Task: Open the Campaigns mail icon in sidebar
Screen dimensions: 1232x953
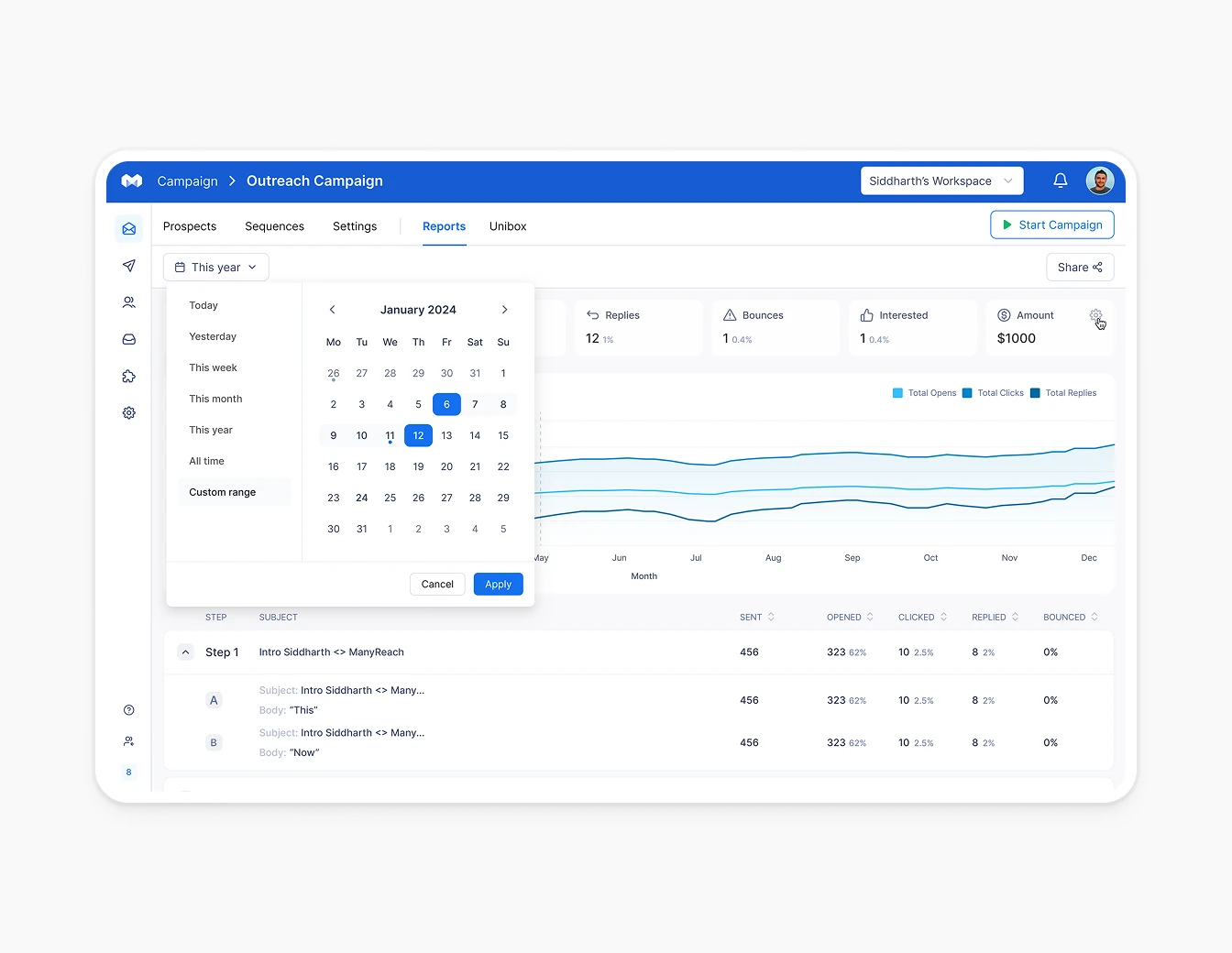Action: [128, 228]
